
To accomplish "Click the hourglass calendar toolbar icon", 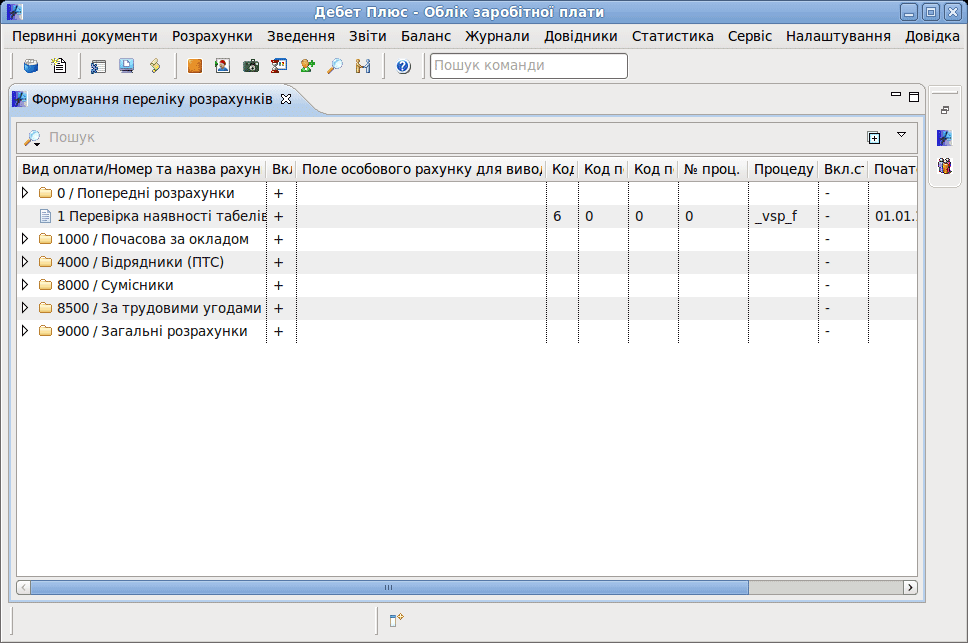I will click(279, 66).
